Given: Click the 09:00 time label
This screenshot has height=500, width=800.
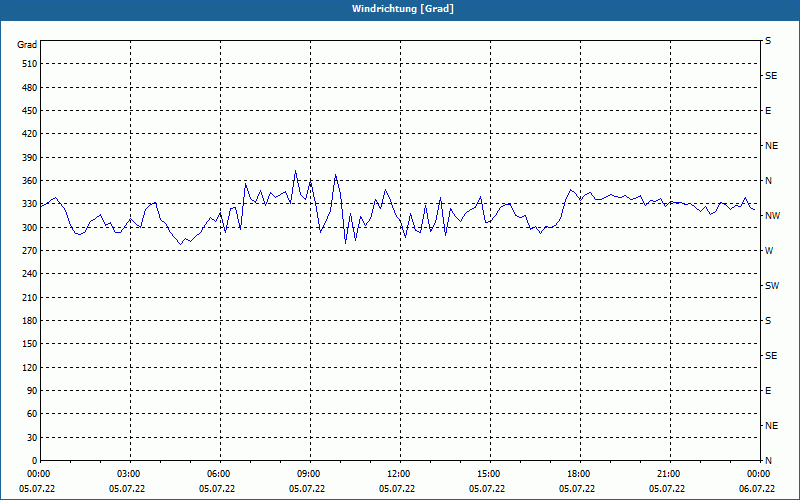Looking at the screenshot, I should point(309,474).
